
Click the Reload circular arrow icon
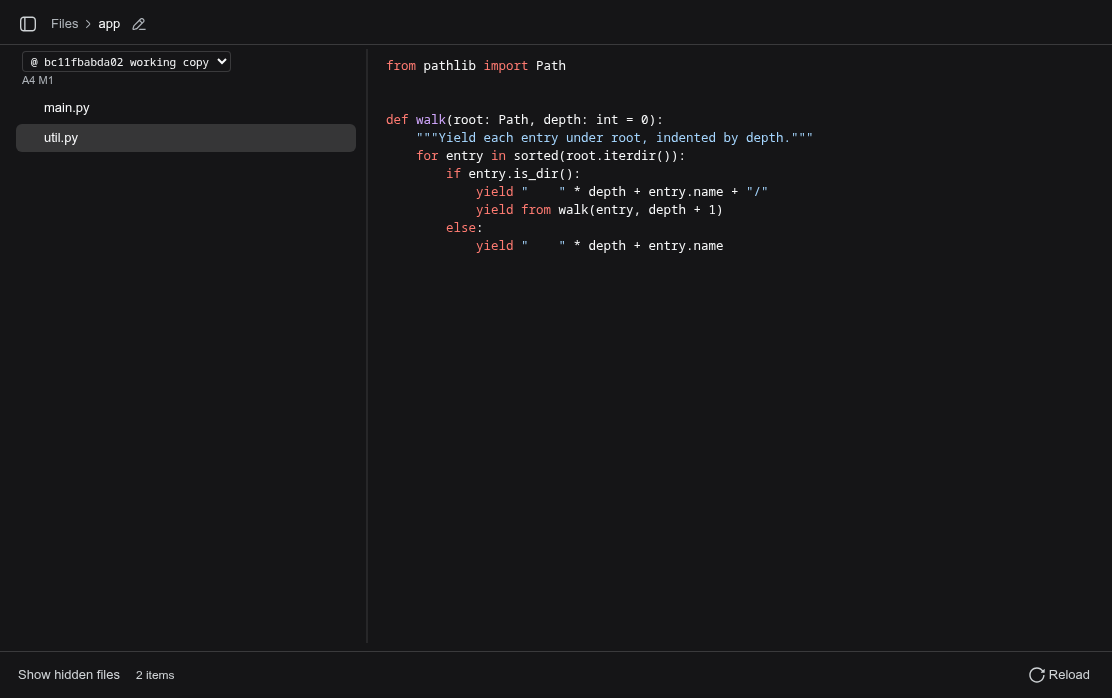tap(1037, 675)
